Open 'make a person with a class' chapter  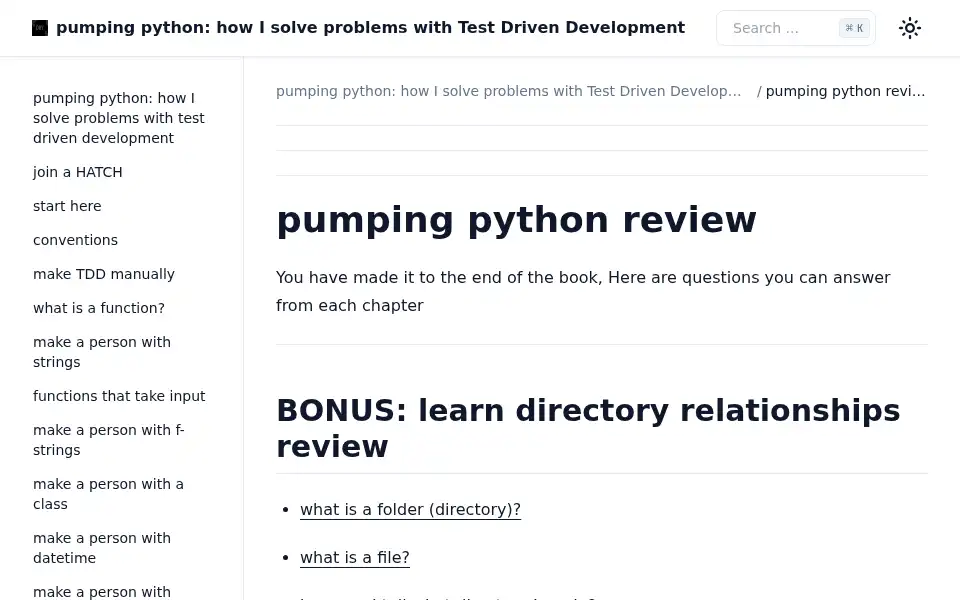click(x=108, y=494)
